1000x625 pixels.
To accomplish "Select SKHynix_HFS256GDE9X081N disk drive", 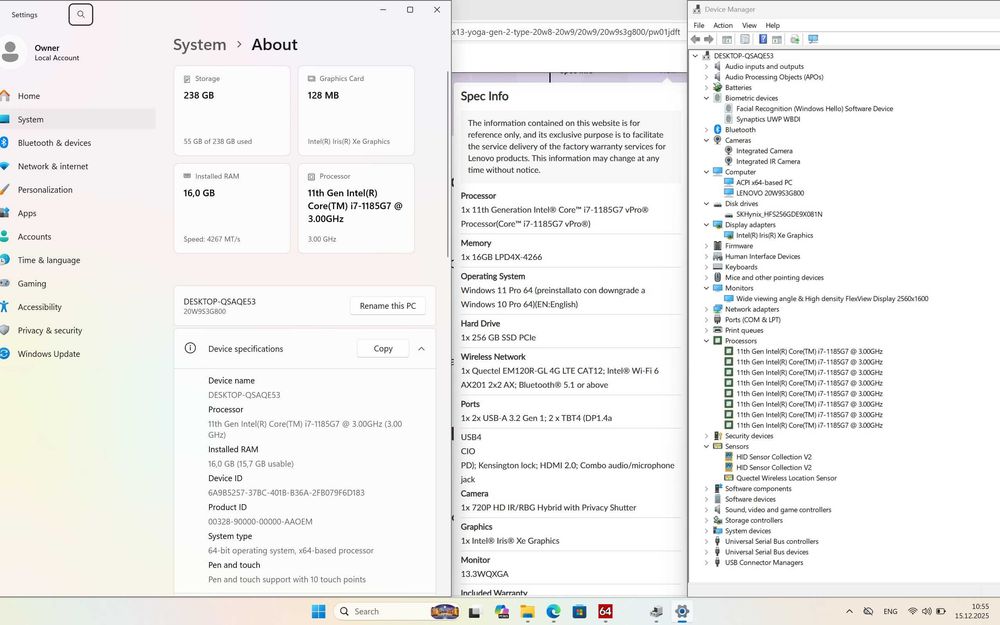I will click(x=779, y=214).
